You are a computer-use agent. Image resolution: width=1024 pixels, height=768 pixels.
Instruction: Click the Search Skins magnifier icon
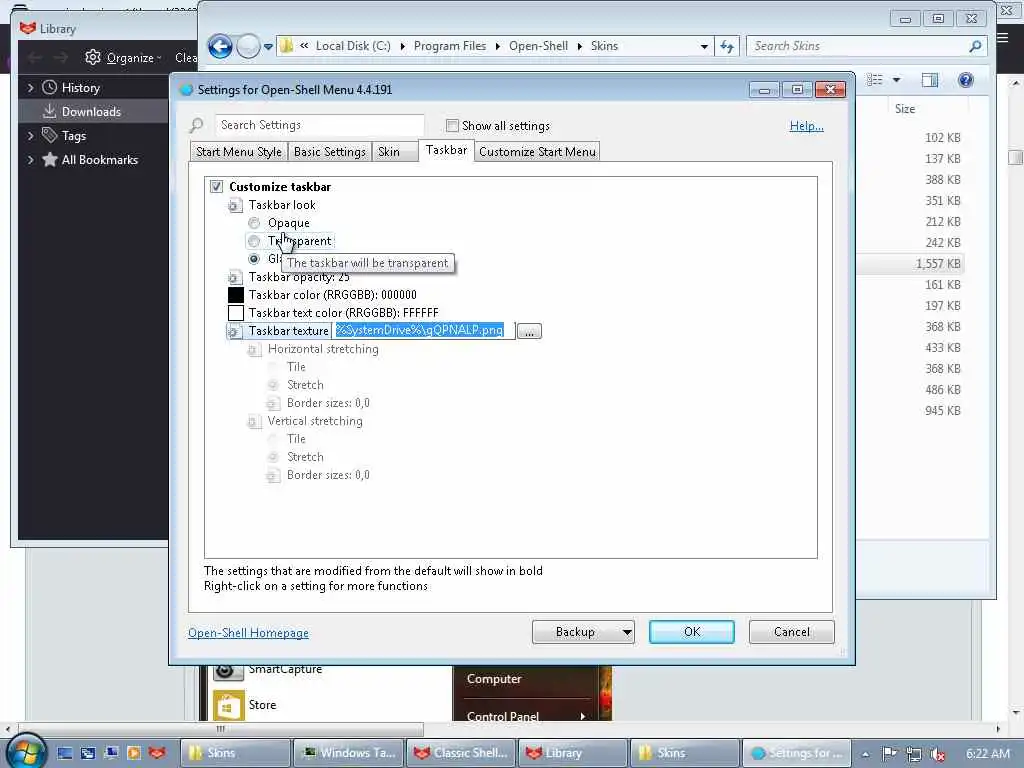click(x=975, y=46)
